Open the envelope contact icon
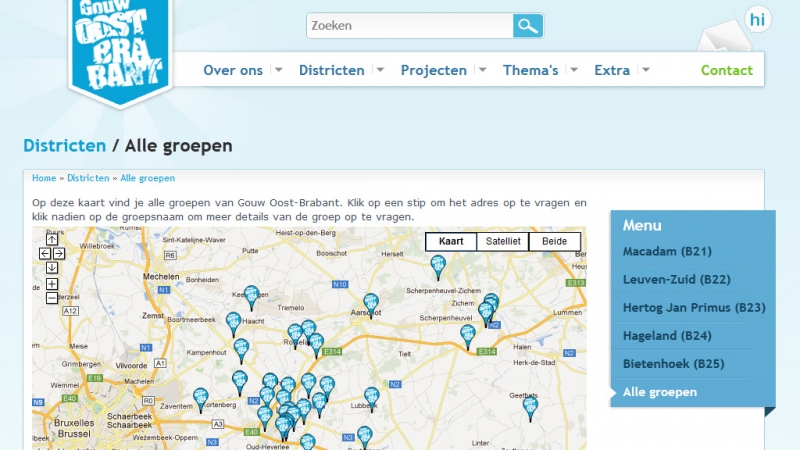This screenshot has width=800, height=450. [724, 36]
